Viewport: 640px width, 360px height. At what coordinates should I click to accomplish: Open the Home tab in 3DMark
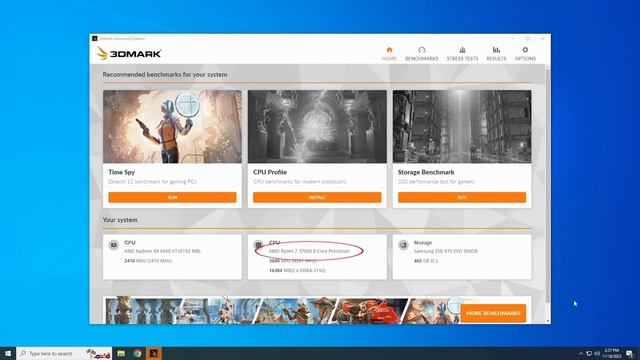pyautogui.click(x=389, y=53)
